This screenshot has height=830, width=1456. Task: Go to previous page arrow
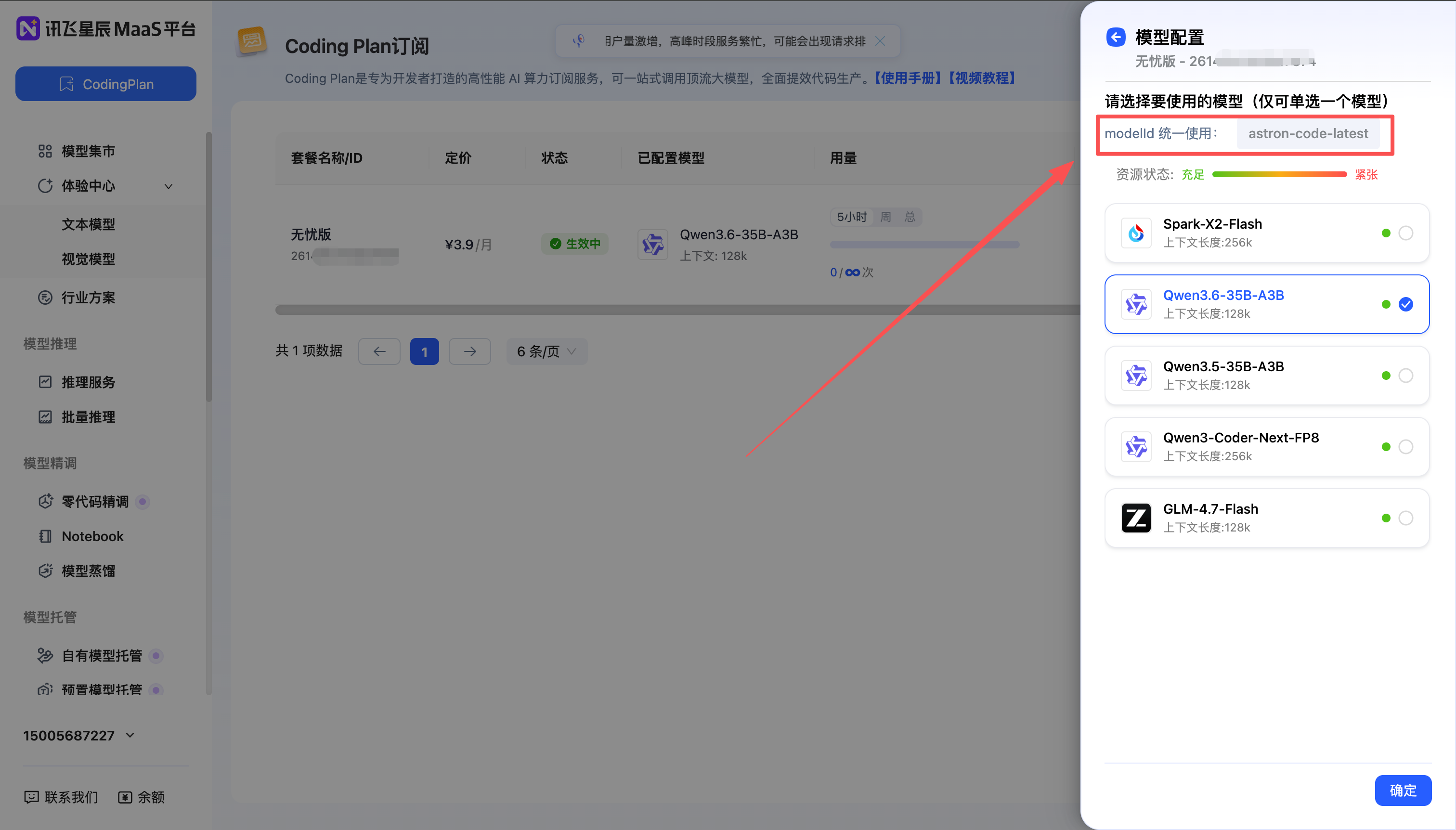379,351
